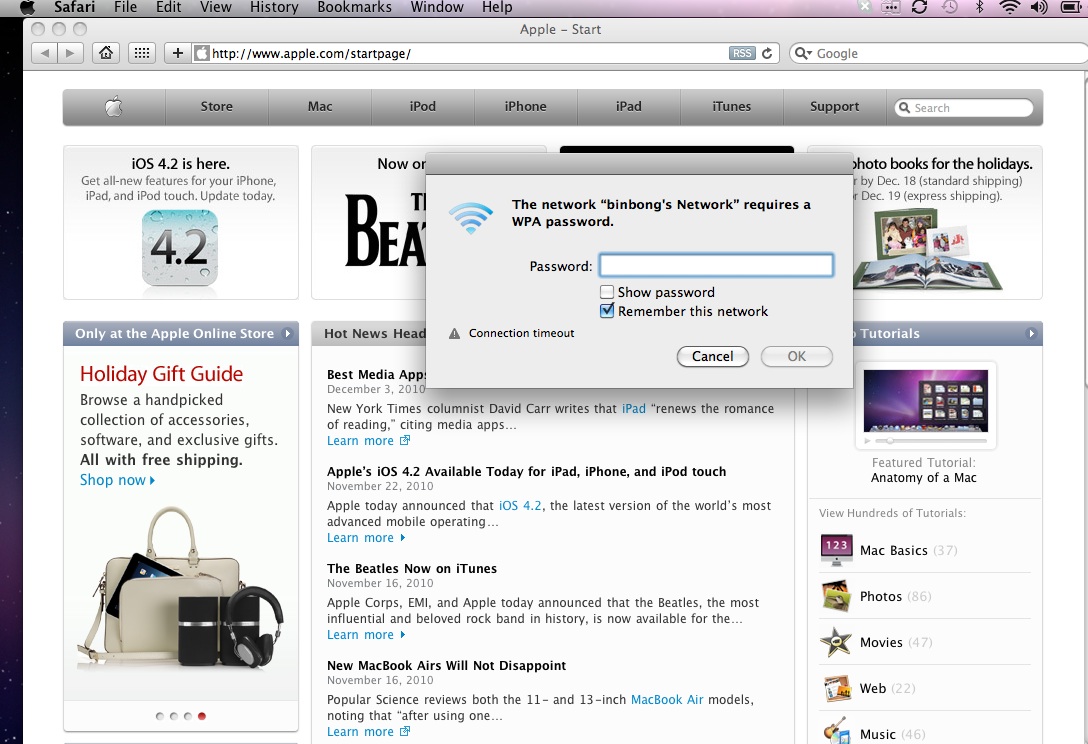
Task: Uncheck Remember this network checkbox
Action: coord(607,311)
